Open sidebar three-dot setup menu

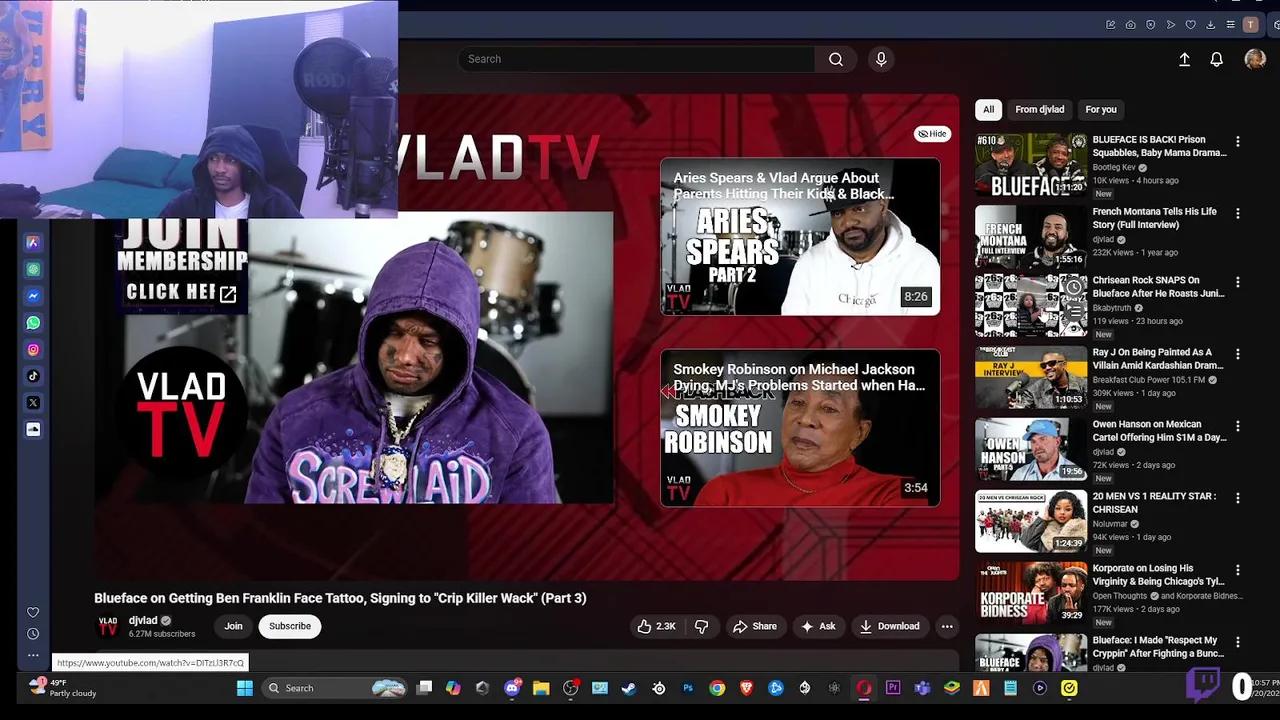pos(33,655)
